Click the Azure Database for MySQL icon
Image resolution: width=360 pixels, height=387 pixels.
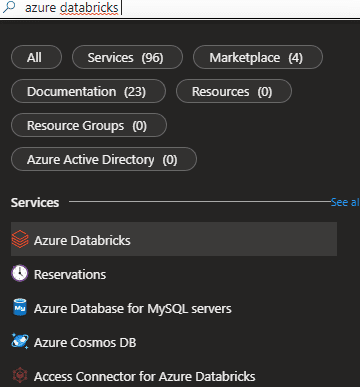pos(20,307)
